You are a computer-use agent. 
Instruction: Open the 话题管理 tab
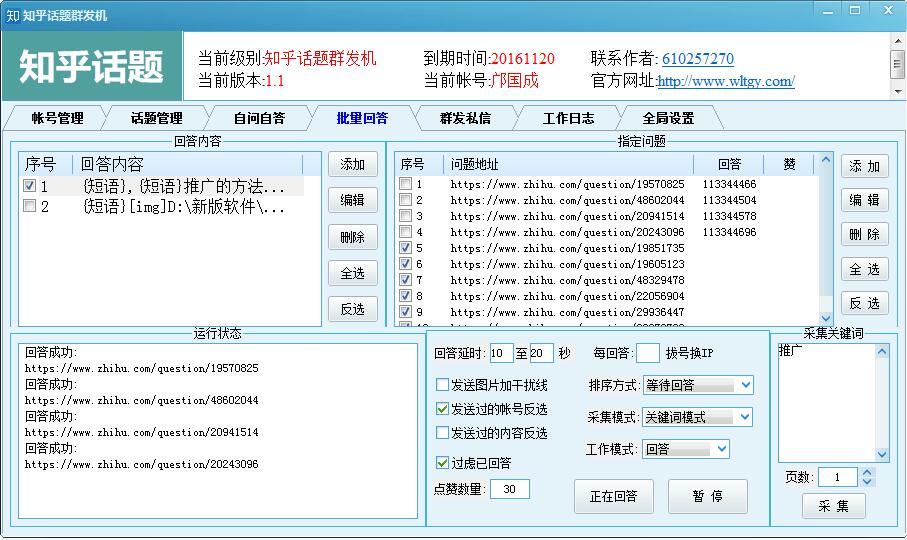click(x=156, y=119)
